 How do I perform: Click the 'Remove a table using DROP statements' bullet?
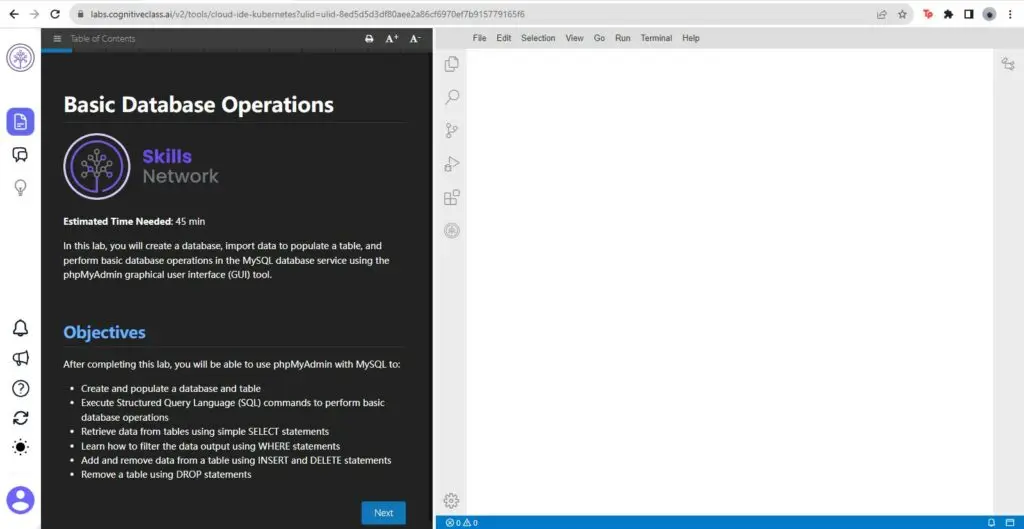tap(166, 475)
